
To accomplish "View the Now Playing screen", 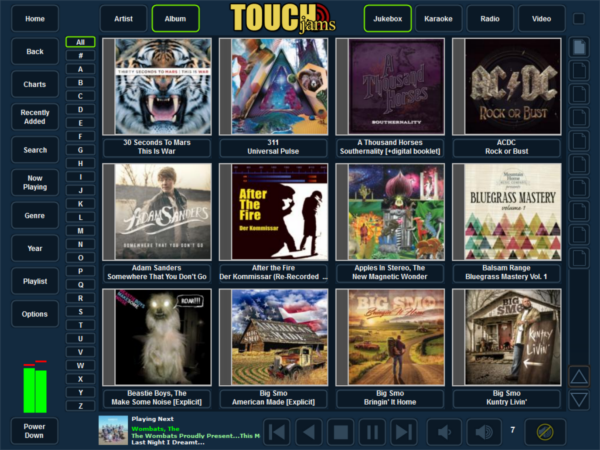I will (x=35, y=183).
